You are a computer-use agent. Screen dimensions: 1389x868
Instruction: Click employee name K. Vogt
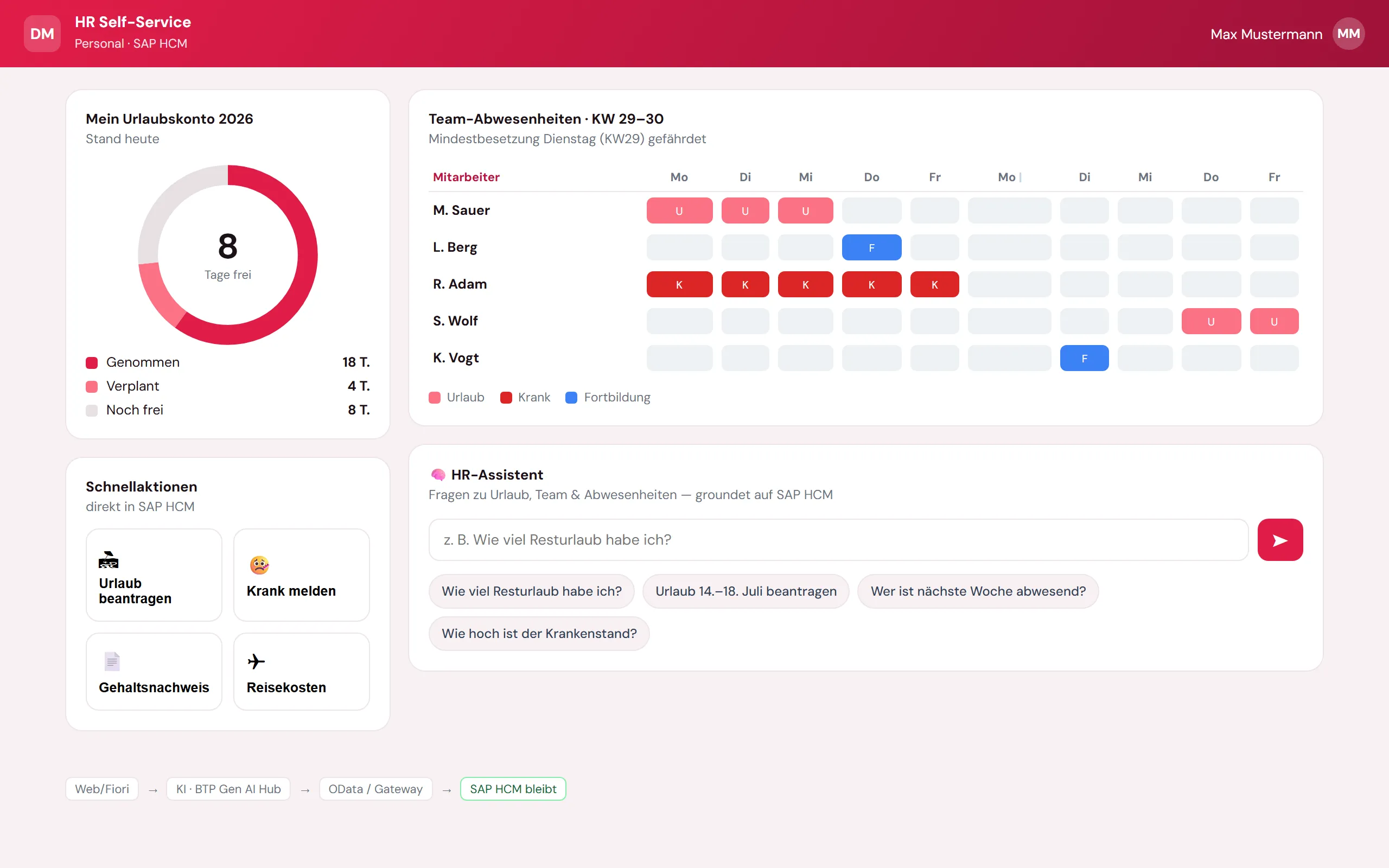tap(456, 357)
